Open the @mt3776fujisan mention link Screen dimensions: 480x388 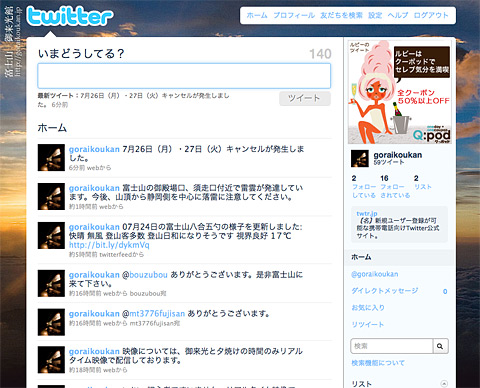[157, 314]
